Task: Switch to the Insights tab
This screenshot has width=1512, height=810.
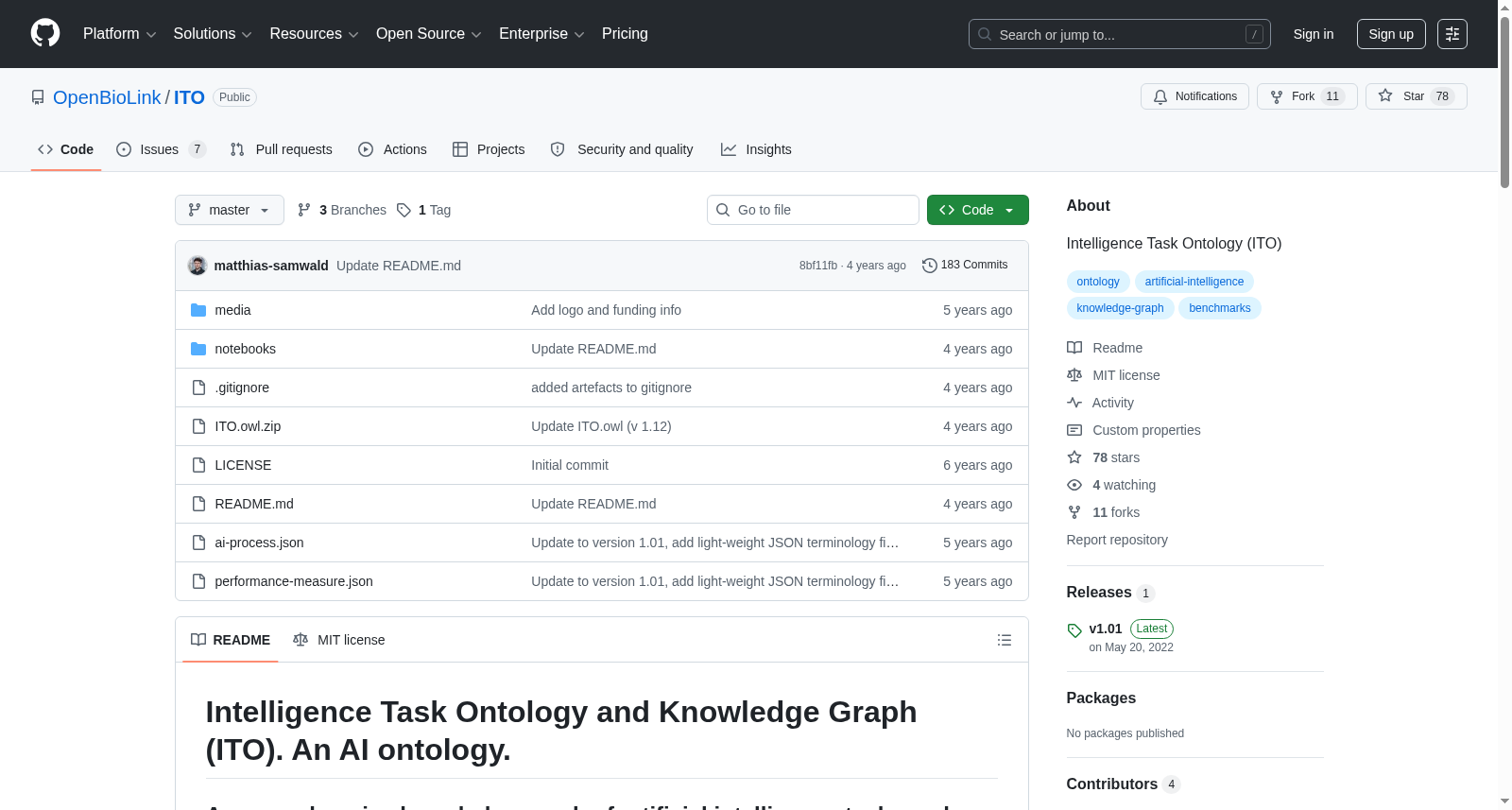Action: 756,149
